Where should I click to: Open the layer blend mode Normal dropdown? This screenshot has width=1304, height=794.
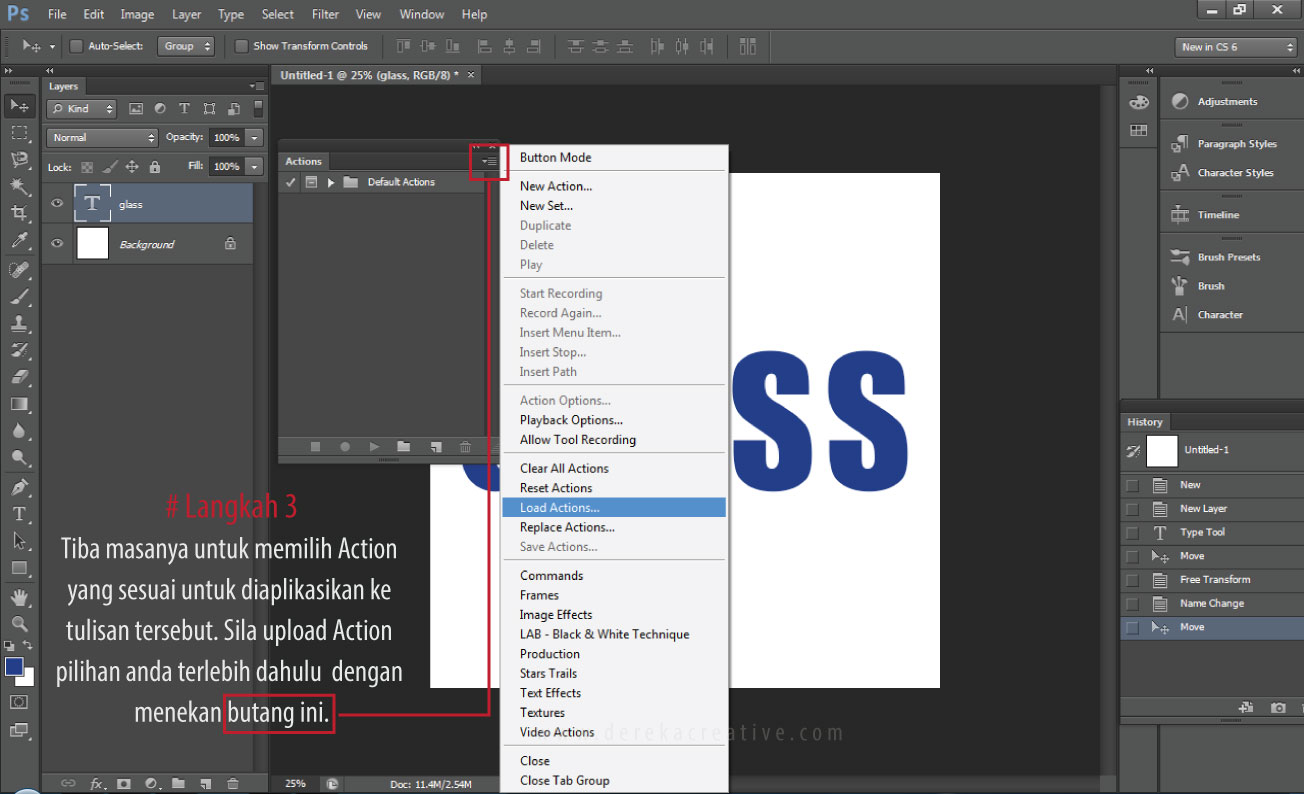click(104, 138)
